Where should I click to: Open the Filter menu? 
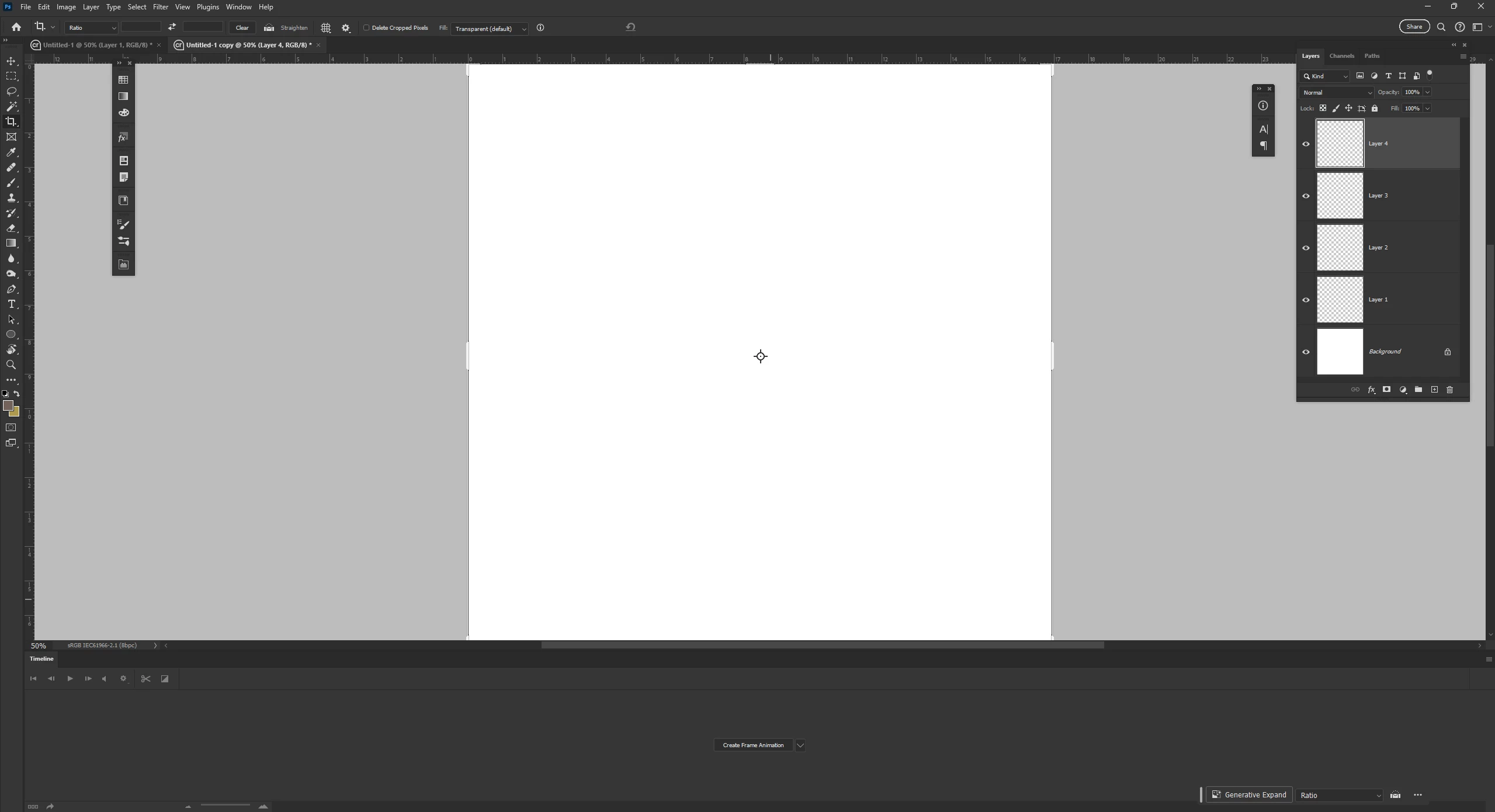tap(160, 7)
